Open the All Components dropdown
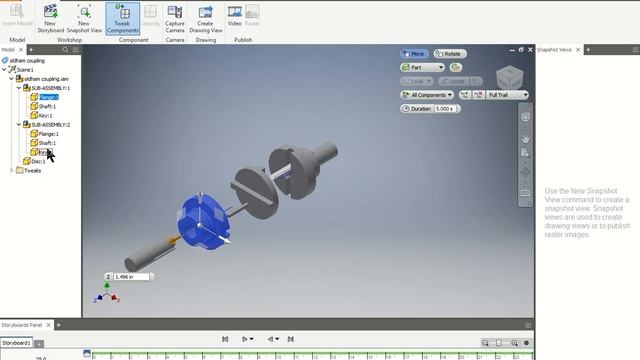Image resolution: width=640 pixels, height=360 pixels. click(x=427, y=95)
